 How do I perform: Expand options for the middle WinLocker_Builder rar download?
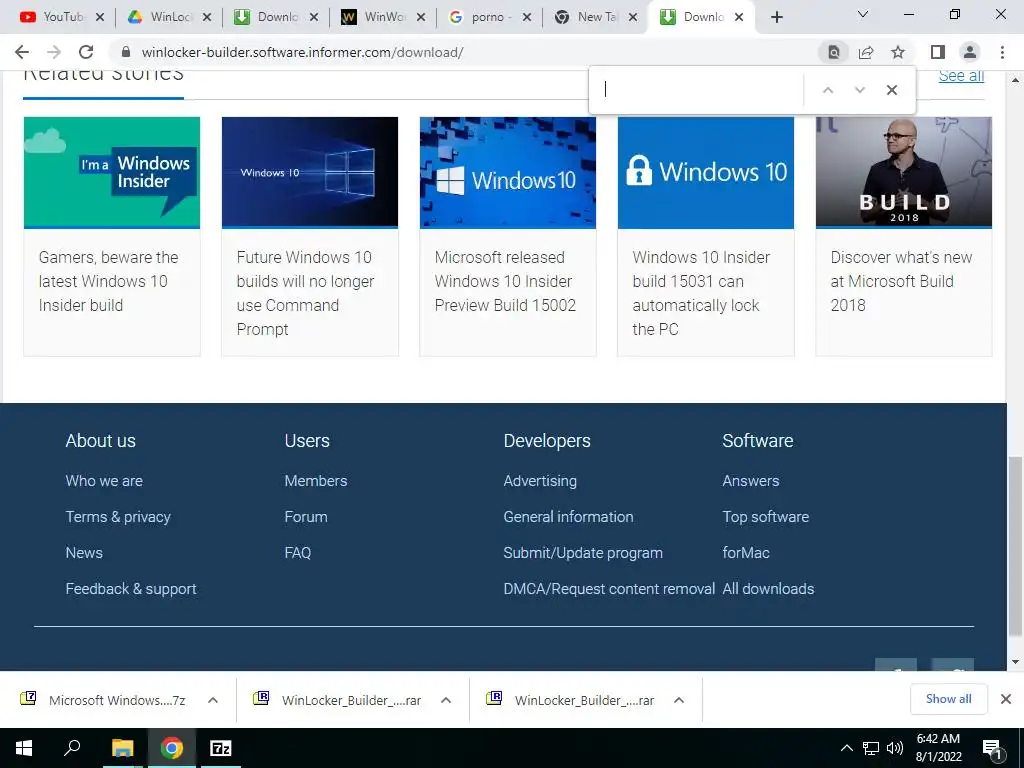446,700
